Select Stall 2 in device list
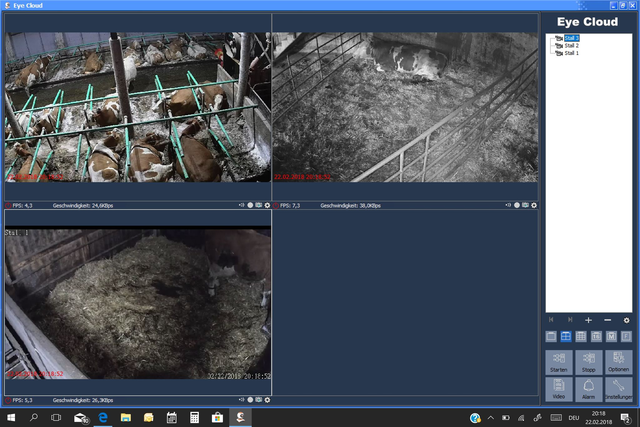 [571, 46]
